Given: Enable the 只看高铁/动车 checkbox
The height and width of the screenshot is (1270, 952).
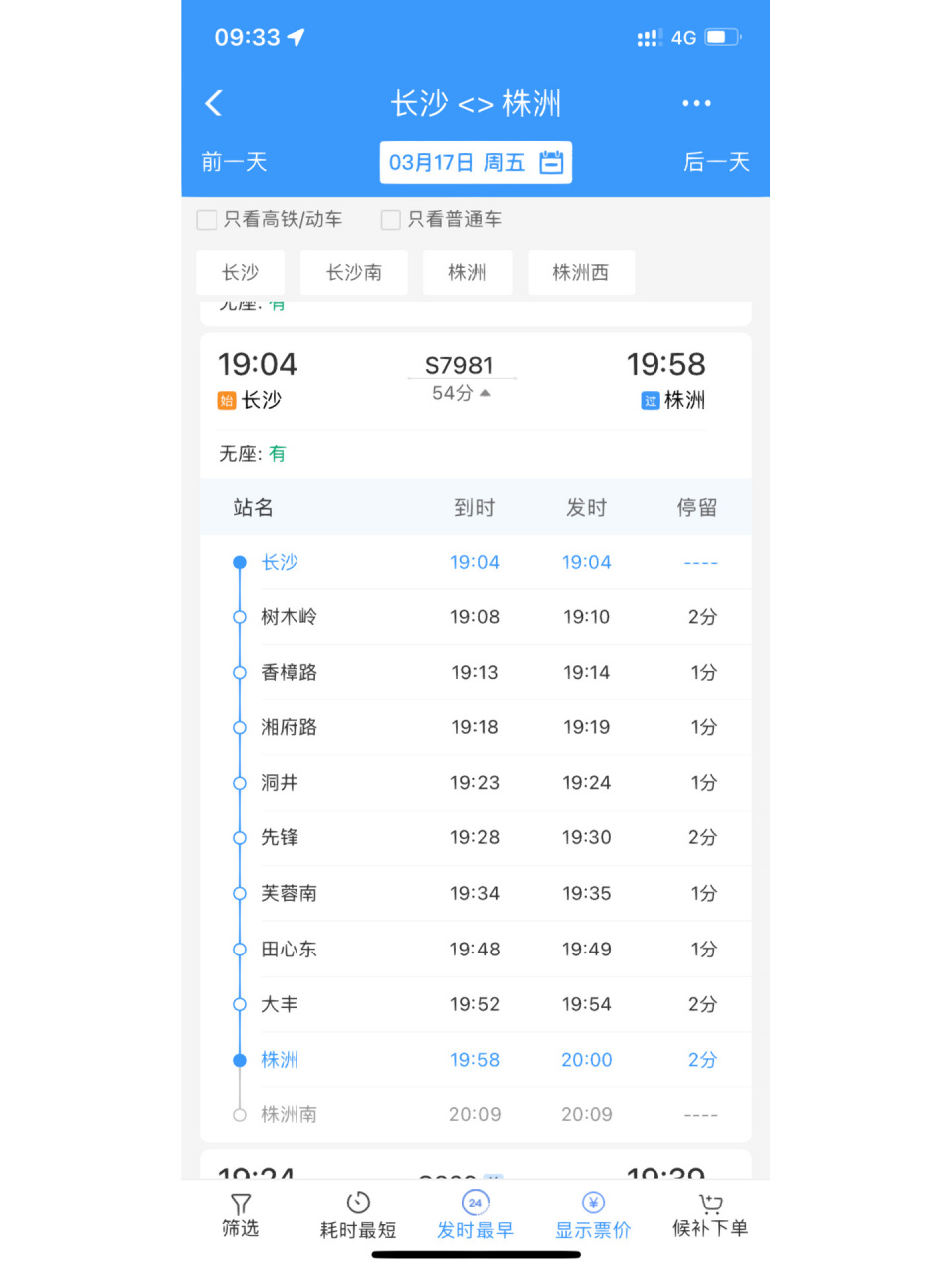Looking at the screenshot, I should [206, 219].
